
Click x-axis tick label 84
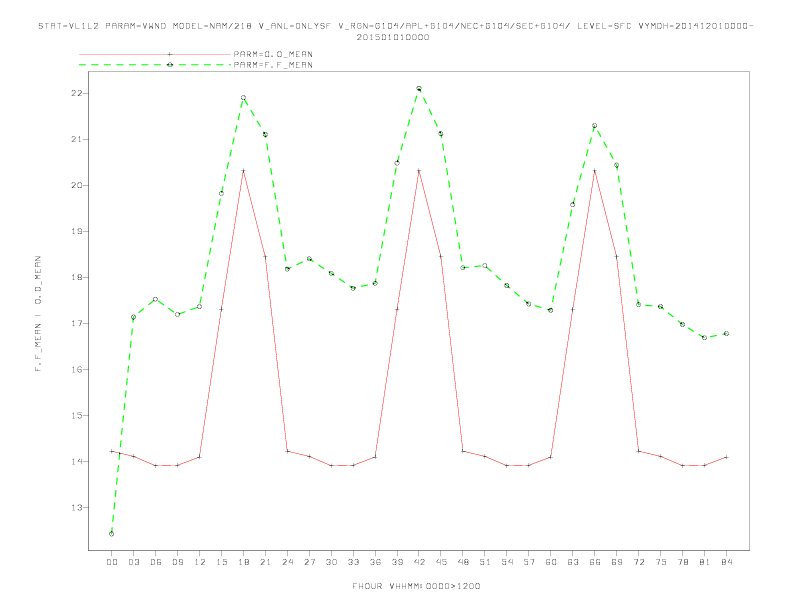point(727,562)
